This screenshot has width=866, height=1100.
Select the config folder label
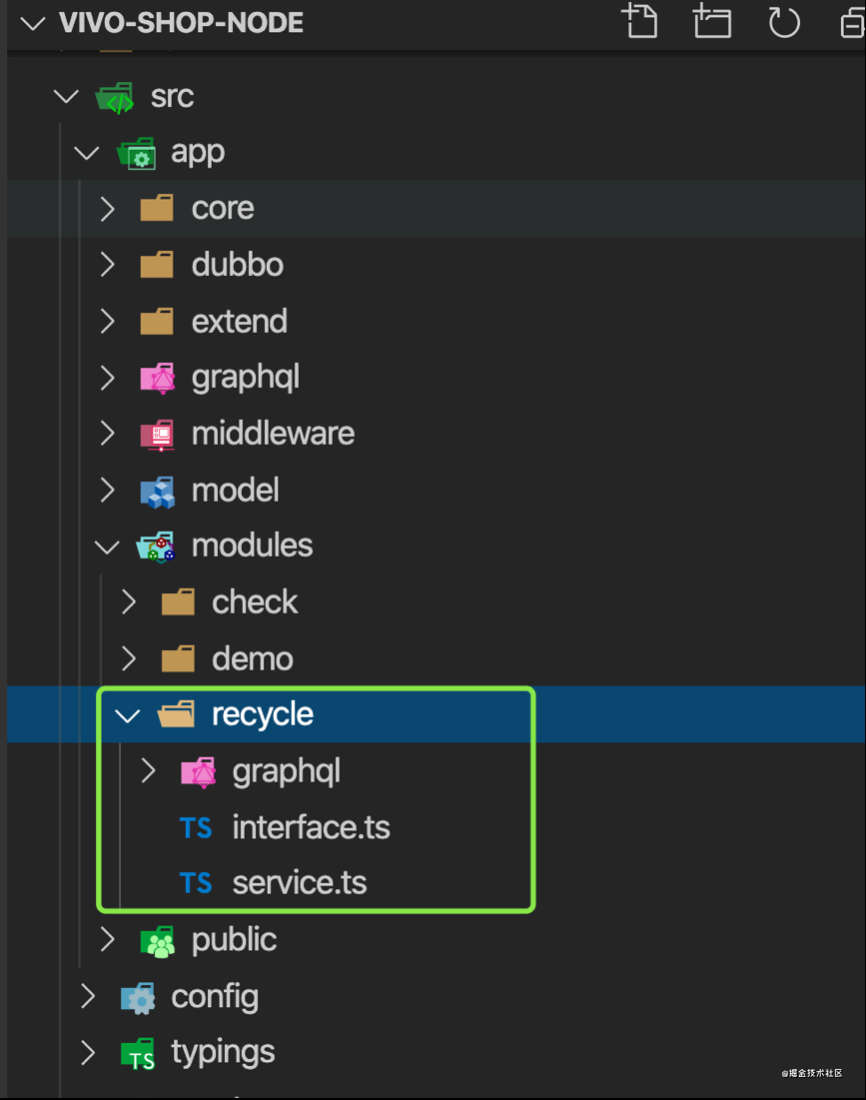click(x=215, y=998)
